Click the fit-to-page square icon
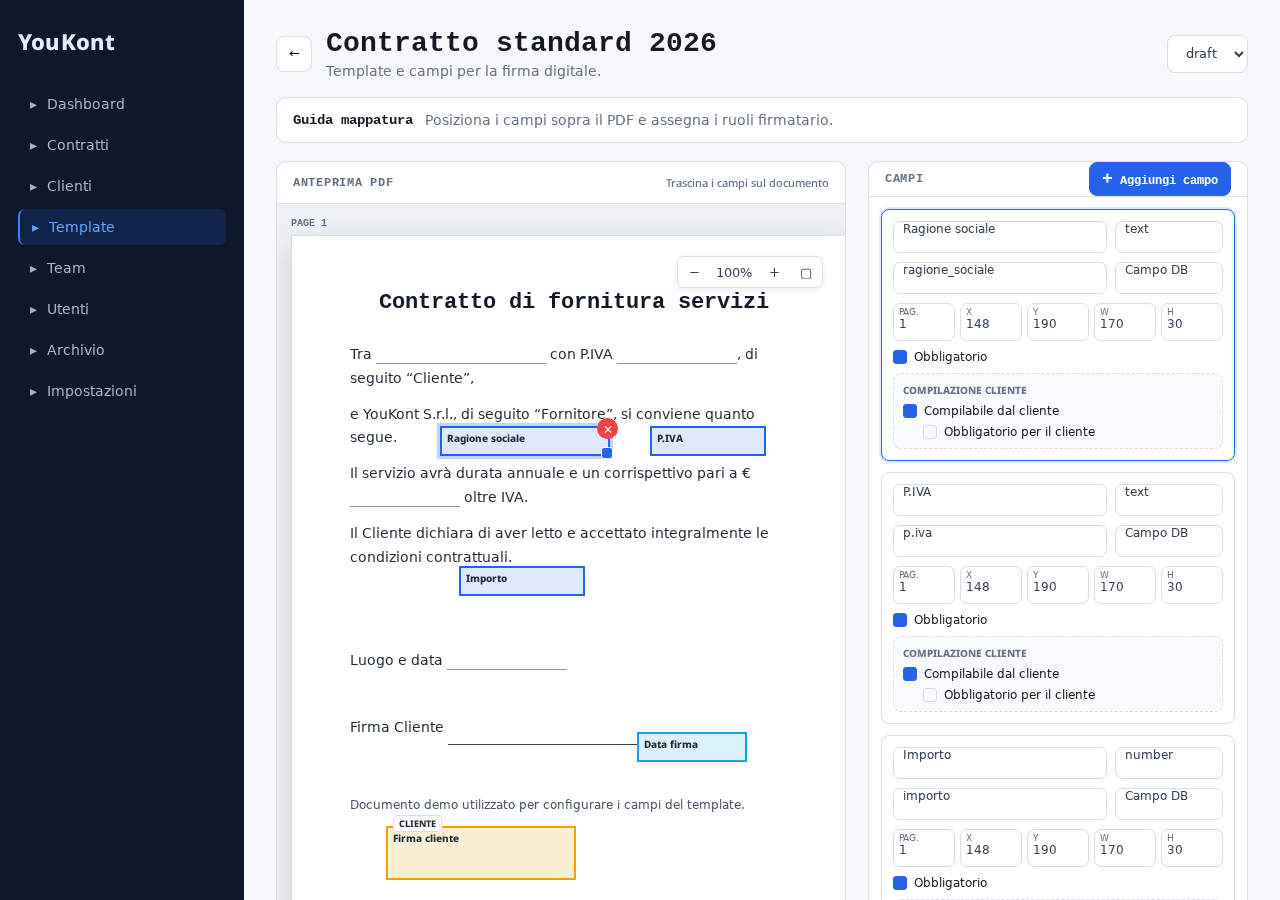 pyautogui.click(x=806, y=272)
